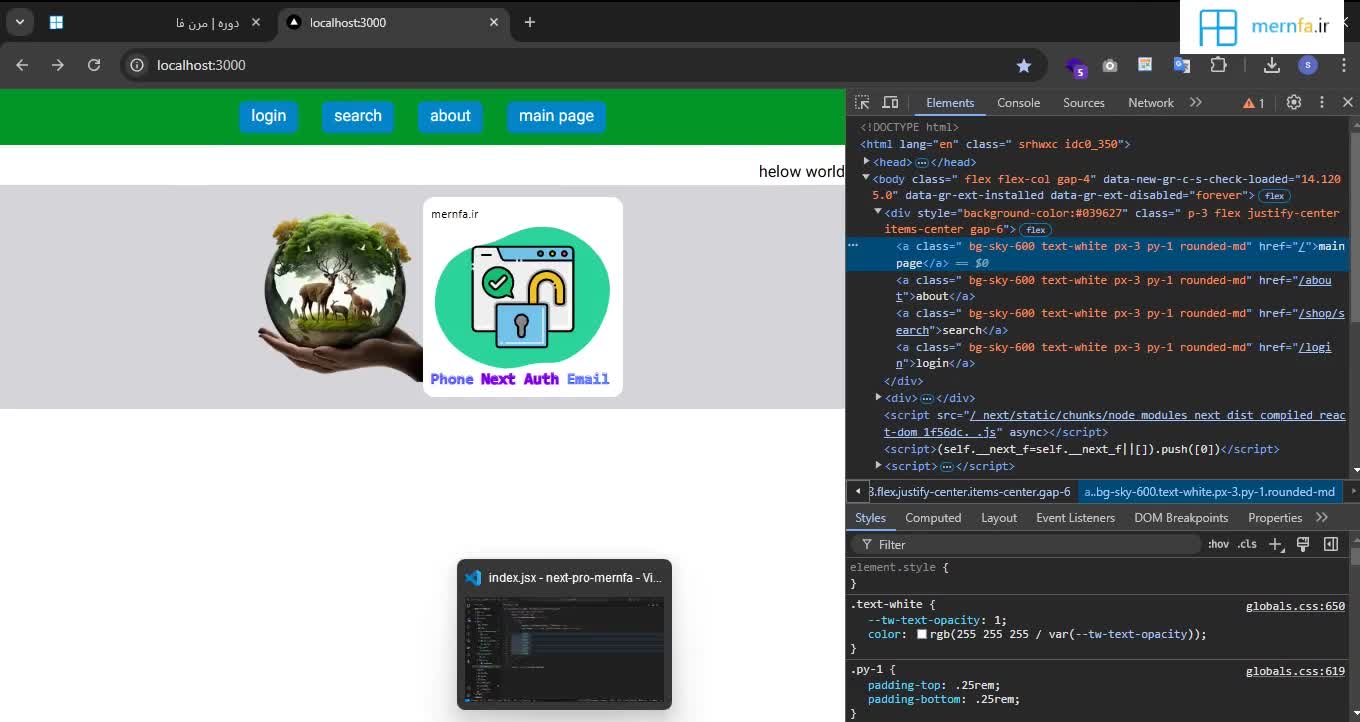Show more DevTools panel tabs
1360x722 pixels.
tap(1195, 103)
